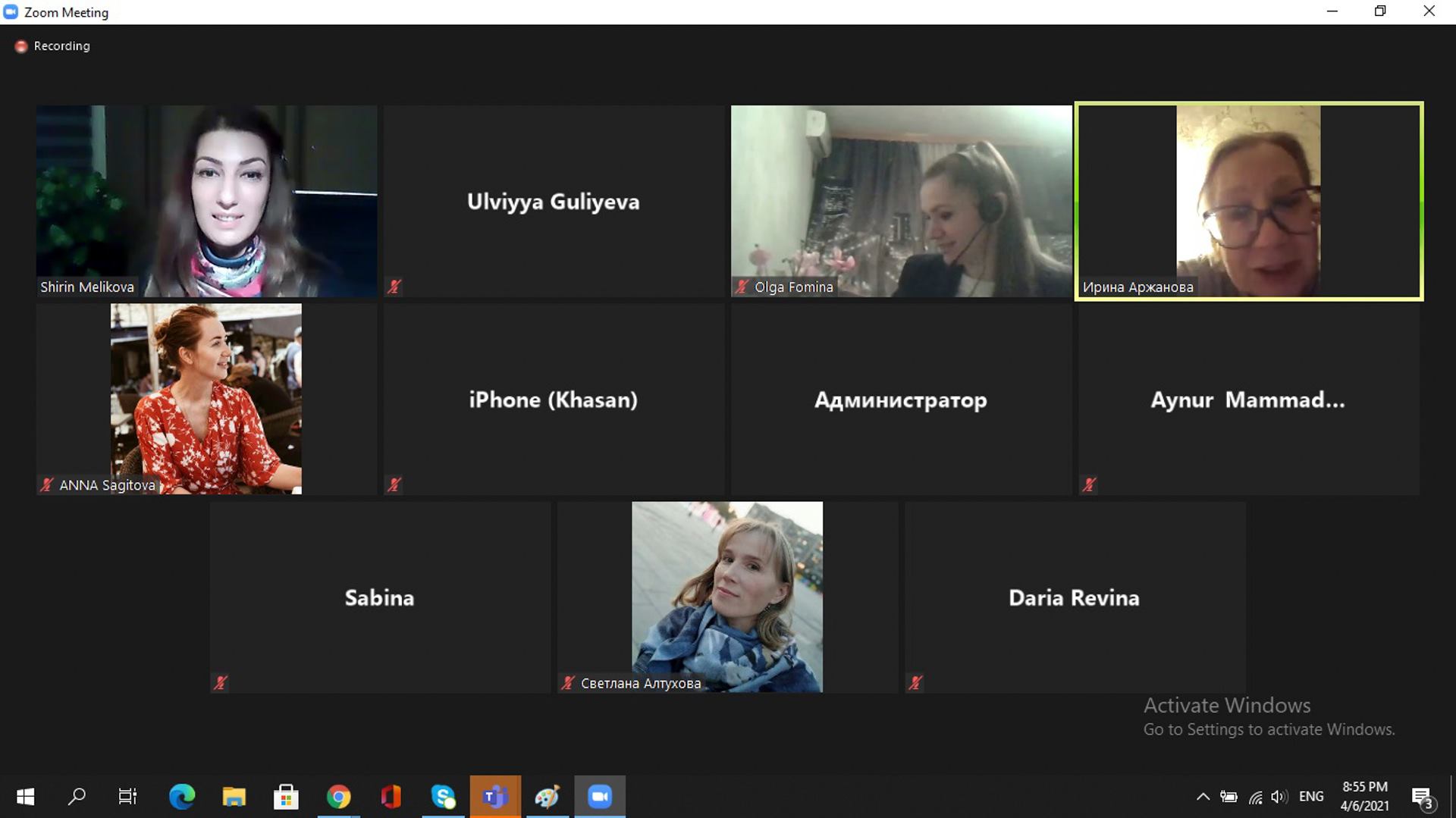
Task: Select Olga Fomina's video tile
Action: pyautogui.click(x=901, y=201)
